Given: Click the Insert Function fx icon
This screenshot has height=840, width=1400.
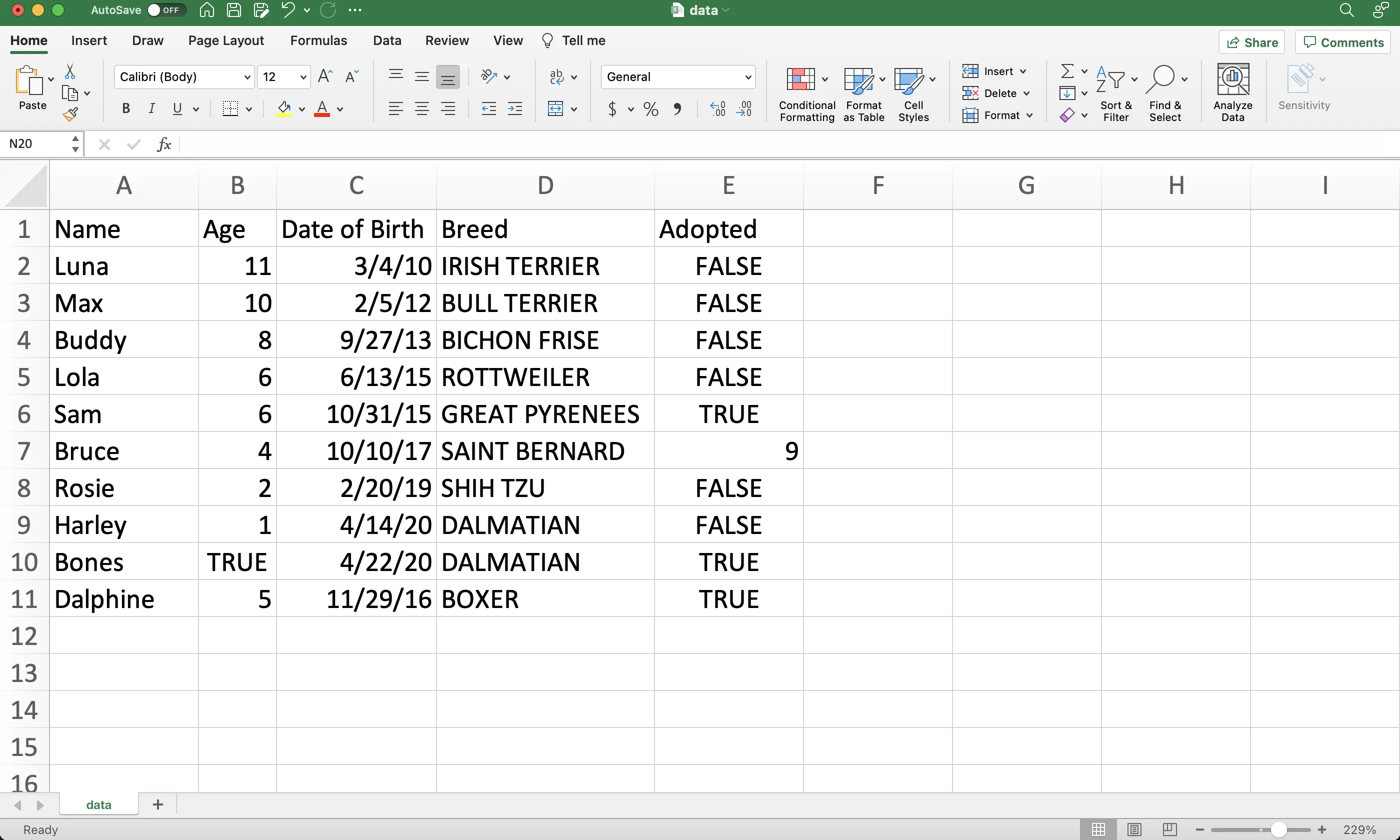Looking at the screenshot, I should click(164, 144).
